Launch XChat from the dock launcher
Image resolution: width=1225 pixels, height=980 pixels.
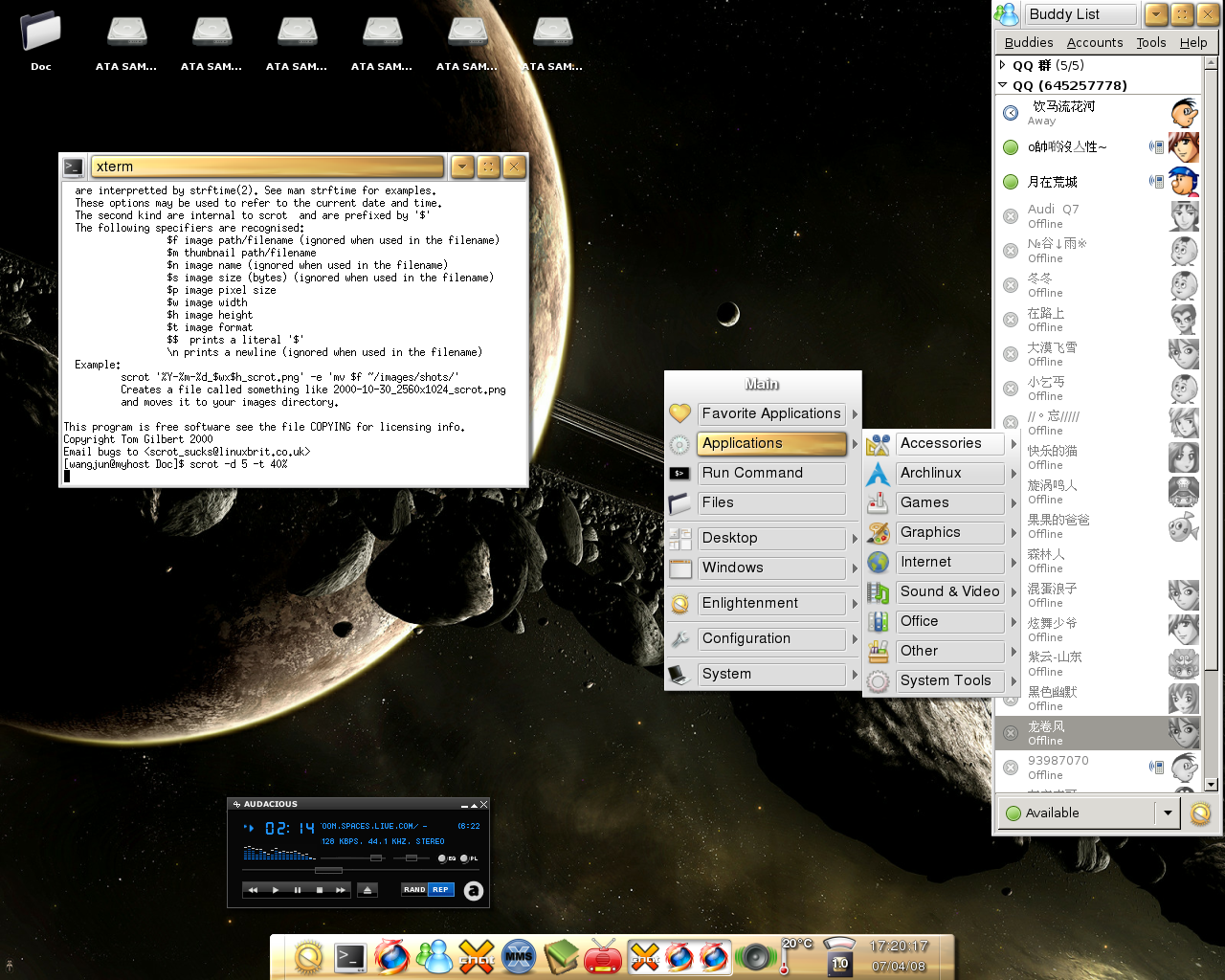(x=477, y=956)
